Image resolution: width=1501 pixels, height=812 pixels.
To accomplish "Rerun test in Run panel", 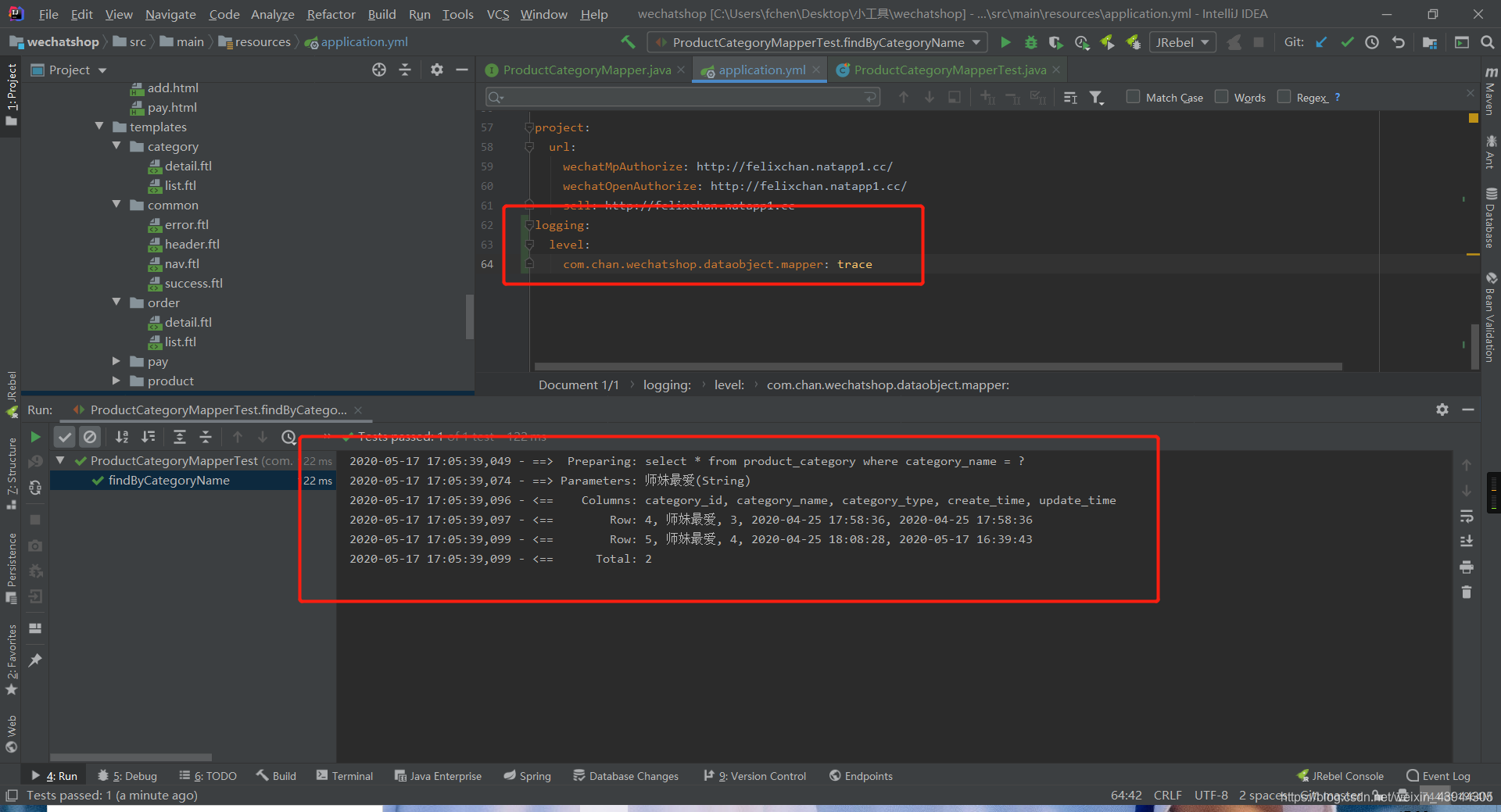I will point(35,437).
